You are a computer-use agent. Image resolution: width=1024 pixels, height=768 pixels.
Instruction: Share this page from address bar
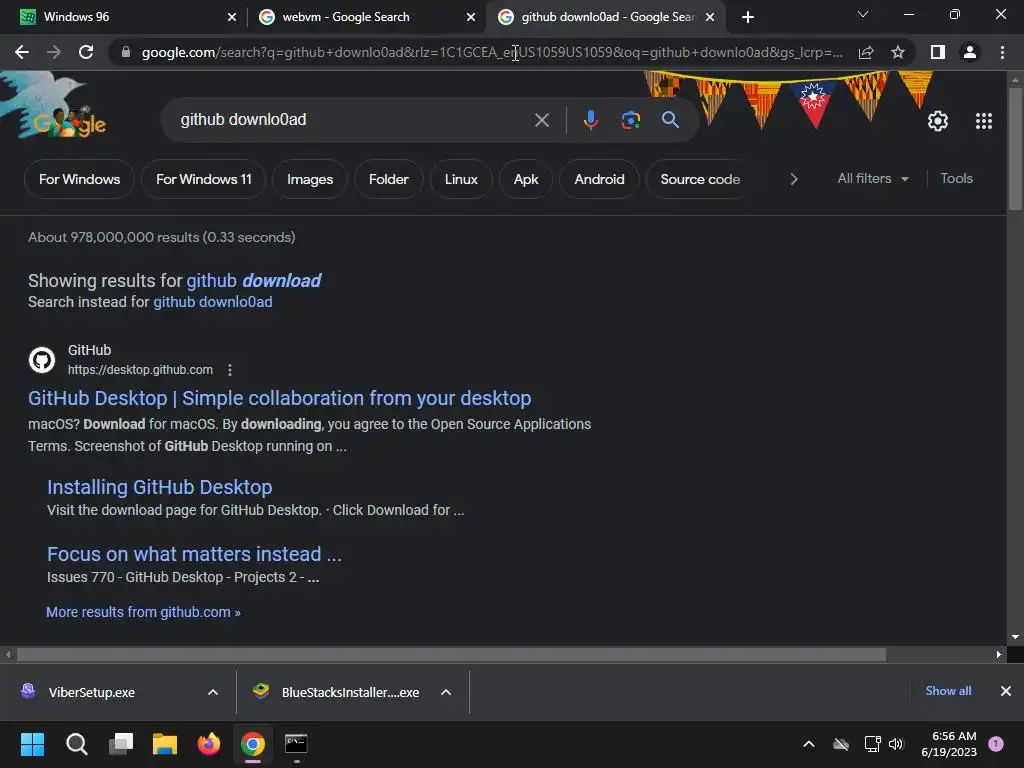click(x=866, y=52)
